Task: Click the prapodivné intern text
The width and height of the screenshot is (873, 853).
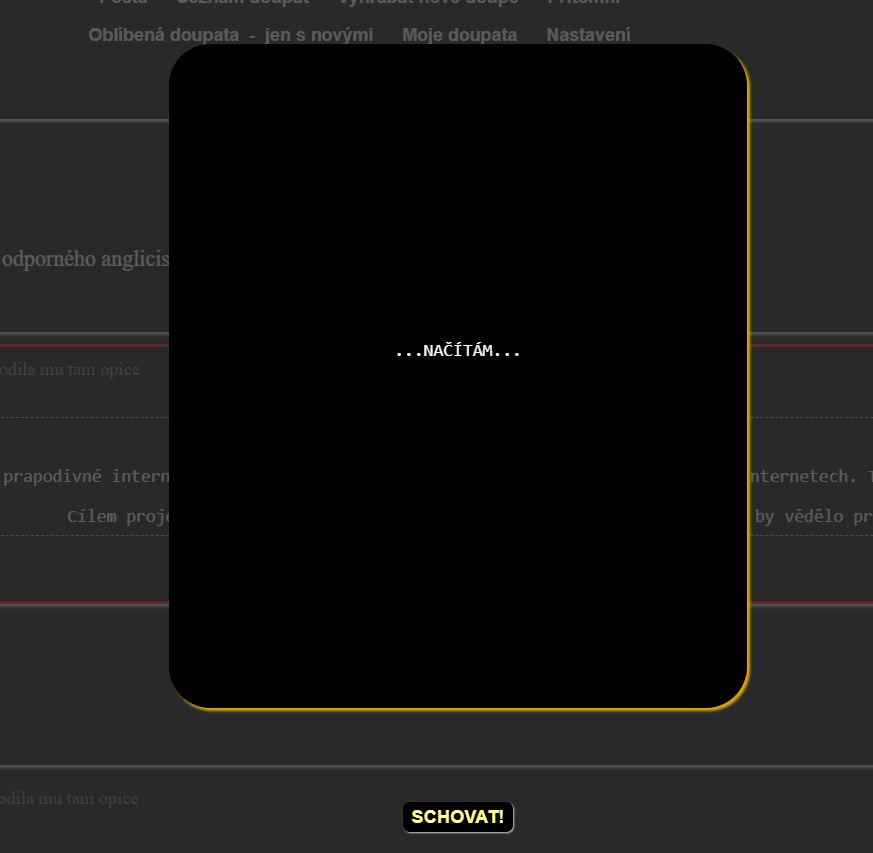Action: coord(86,476)
